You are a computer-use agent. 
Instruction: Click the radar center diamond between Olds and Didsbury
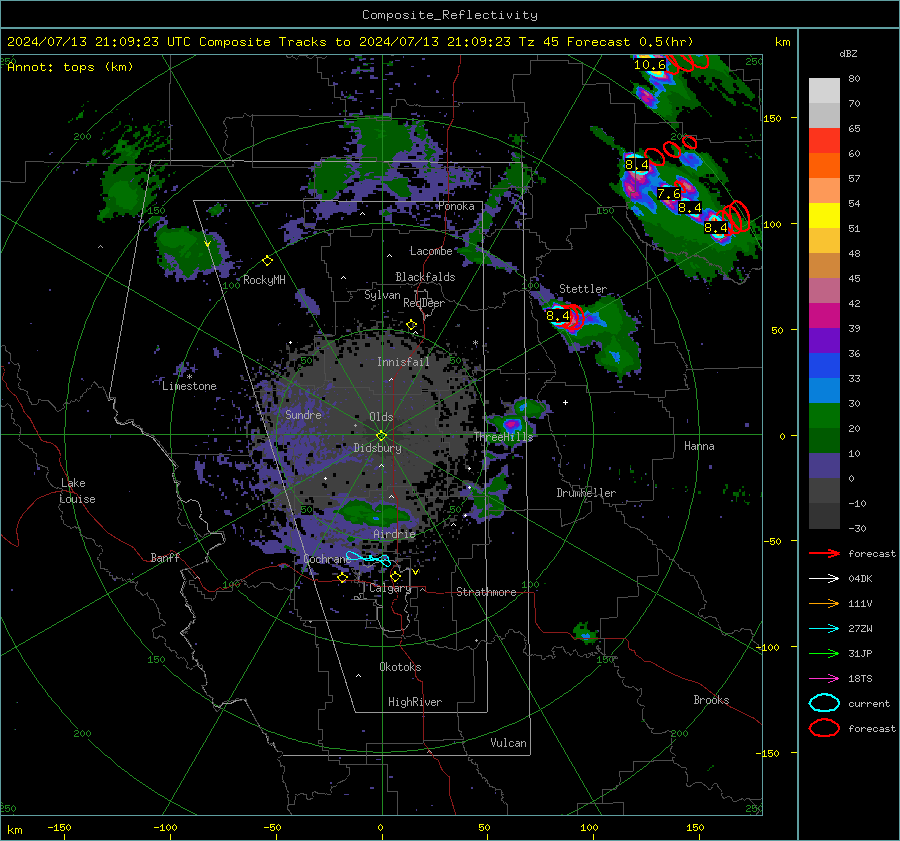[381, 435]
